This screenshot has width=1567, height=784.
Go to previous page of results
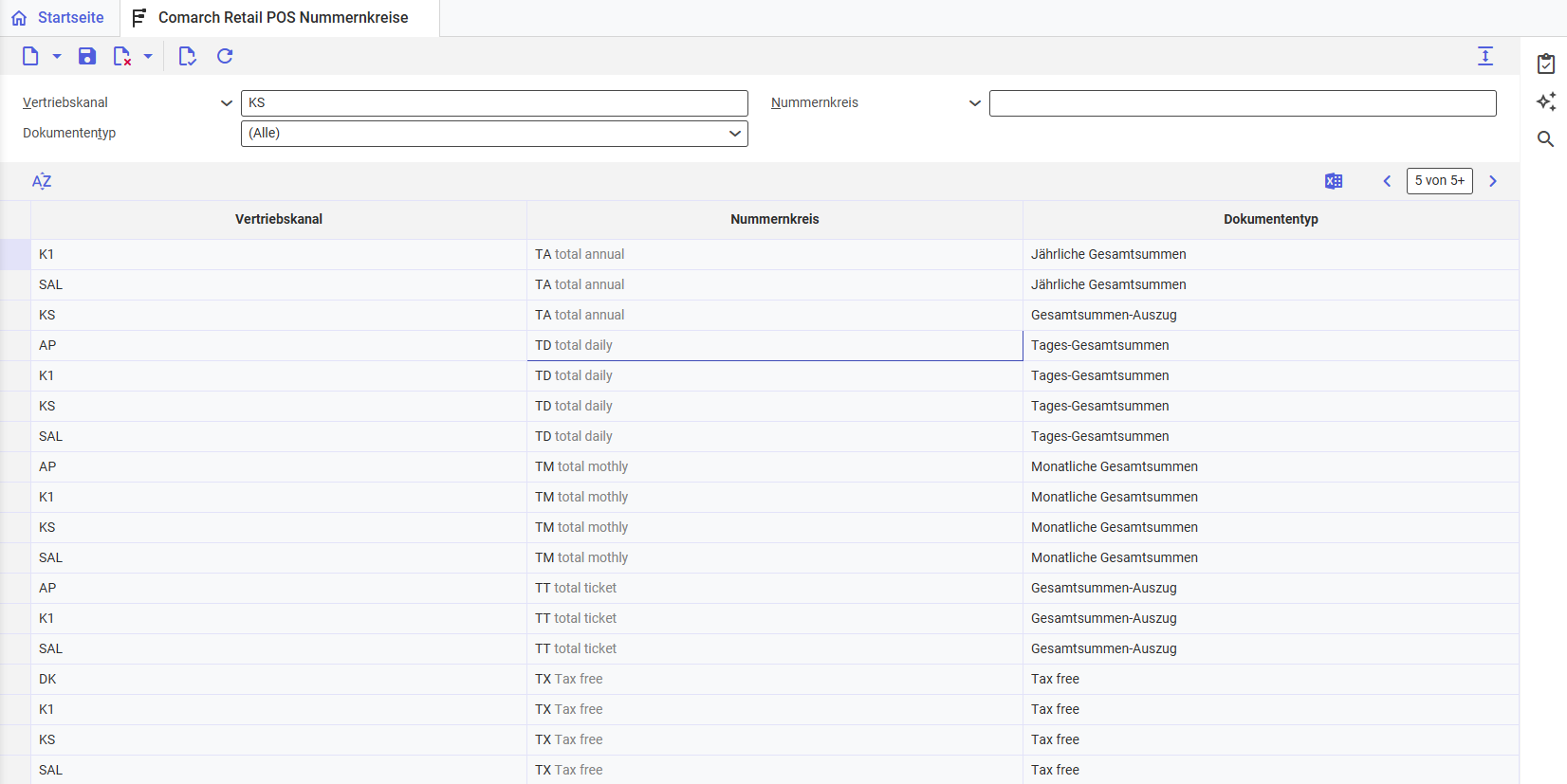(1387, 181)
